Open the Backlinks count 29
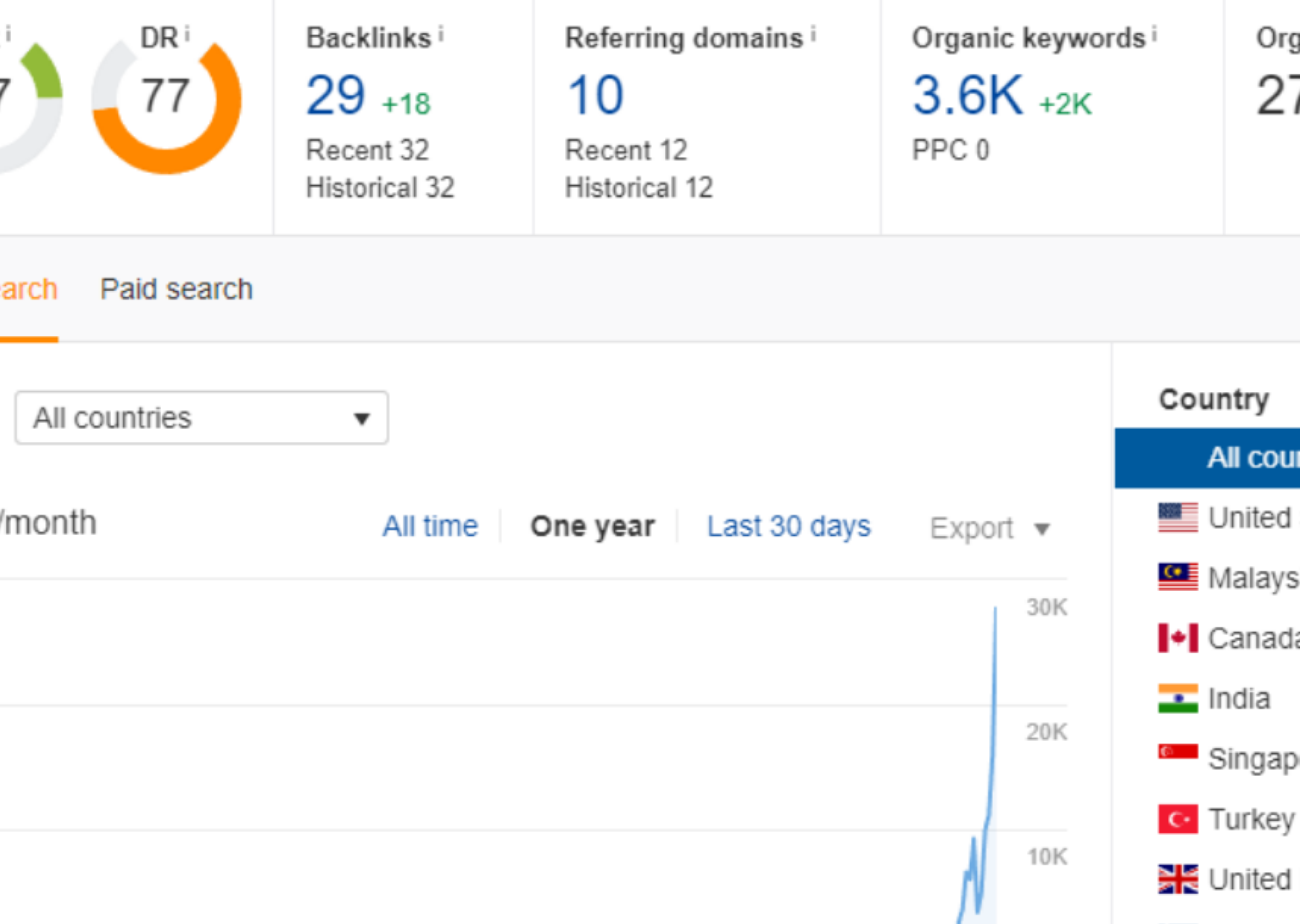 pyautogui.click(x=336, y=96)
